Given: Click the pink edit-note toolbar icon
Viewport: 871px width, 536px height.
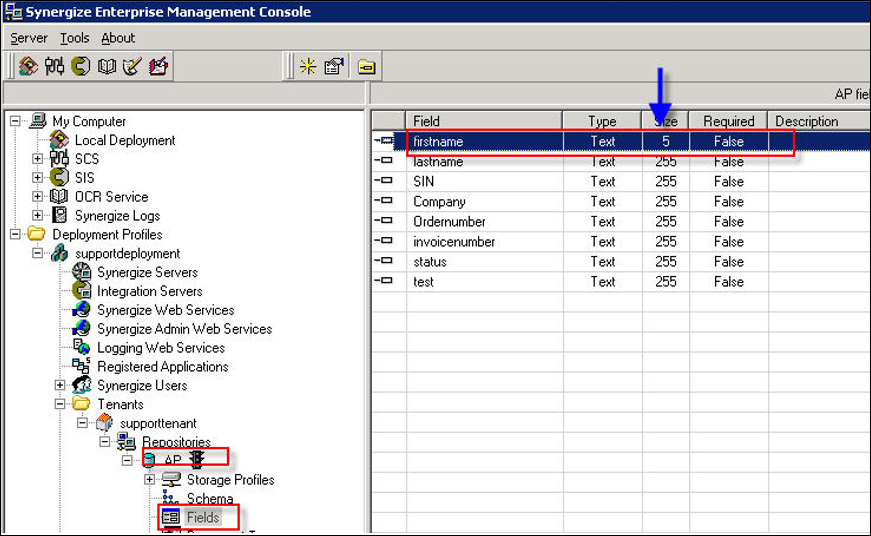Looking at the screenshot, I should 158,66.
